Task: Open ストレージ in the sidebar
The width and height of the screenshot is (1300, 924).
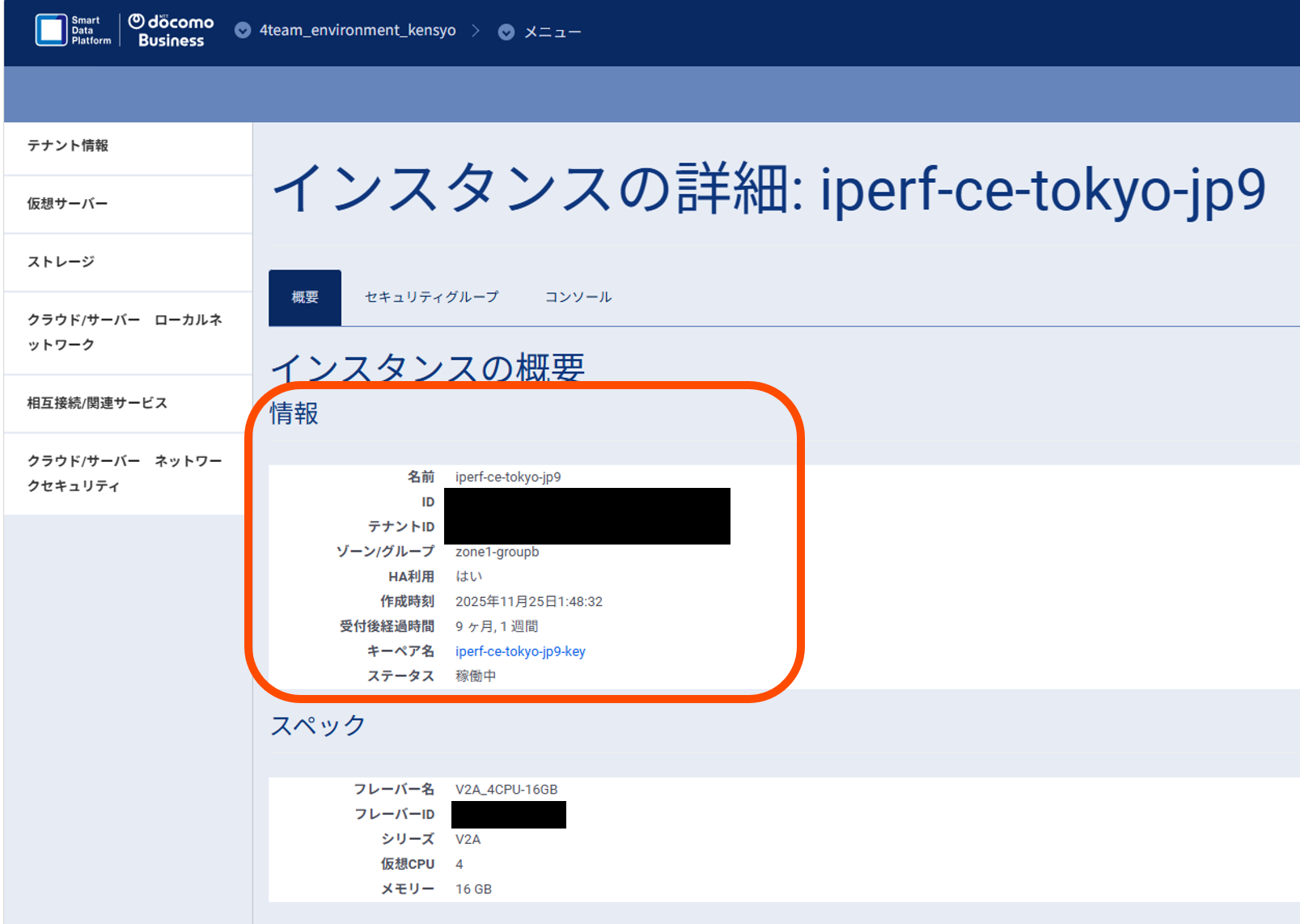Action: (128, 262)
